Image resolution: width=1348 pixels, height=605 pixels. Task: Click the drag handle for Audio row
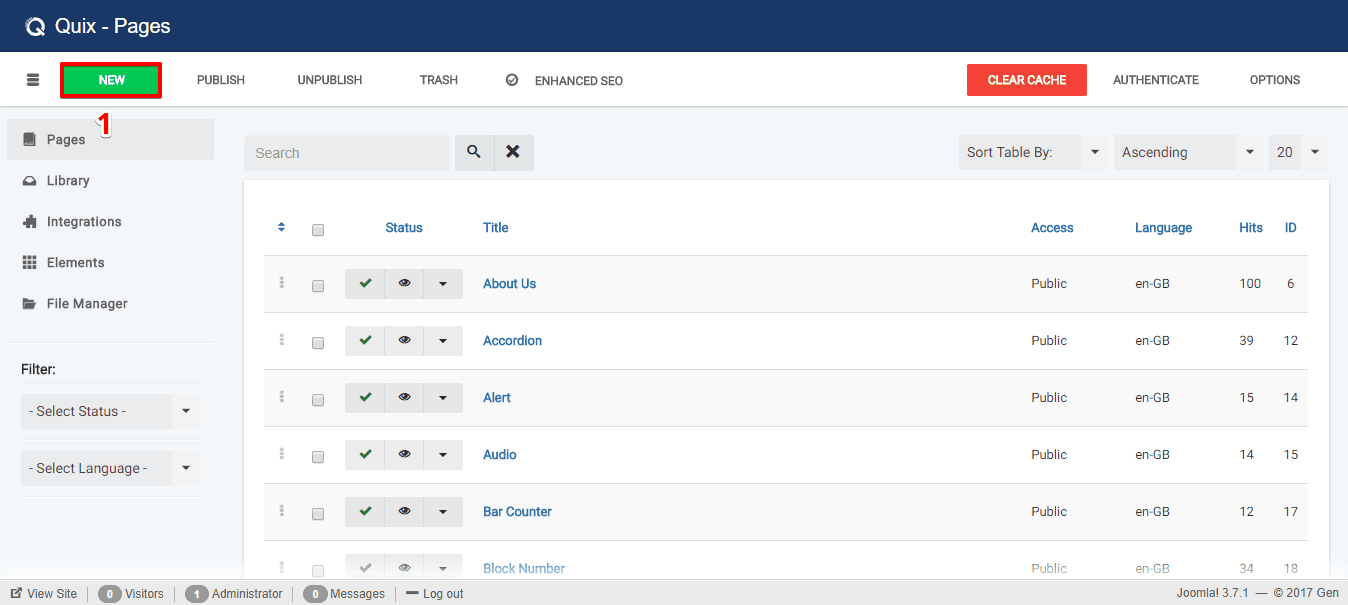pos(282,454)
